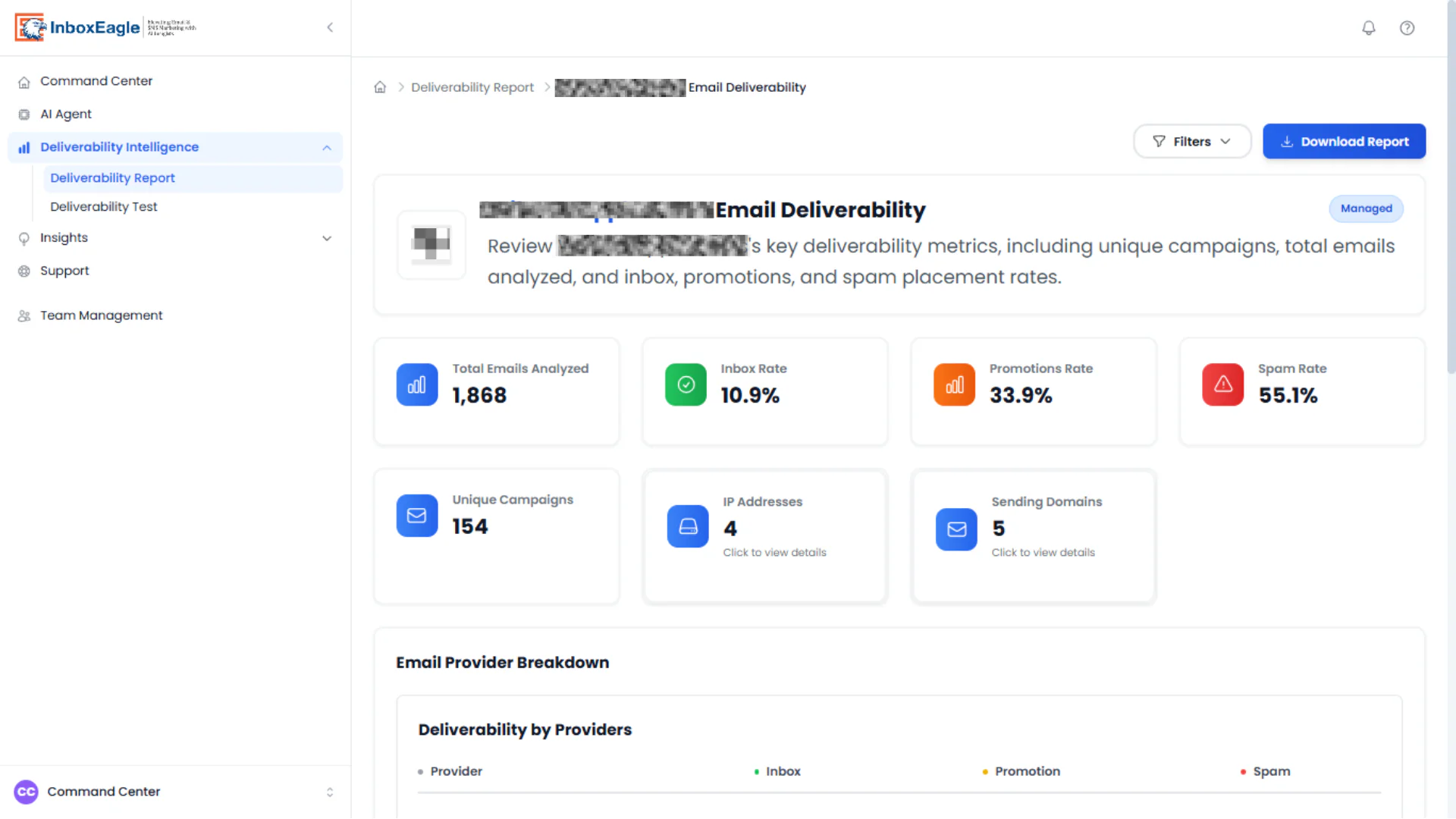
Task: Click the Deliverability Intelligence bar chart icon
Action: point(24,148)
